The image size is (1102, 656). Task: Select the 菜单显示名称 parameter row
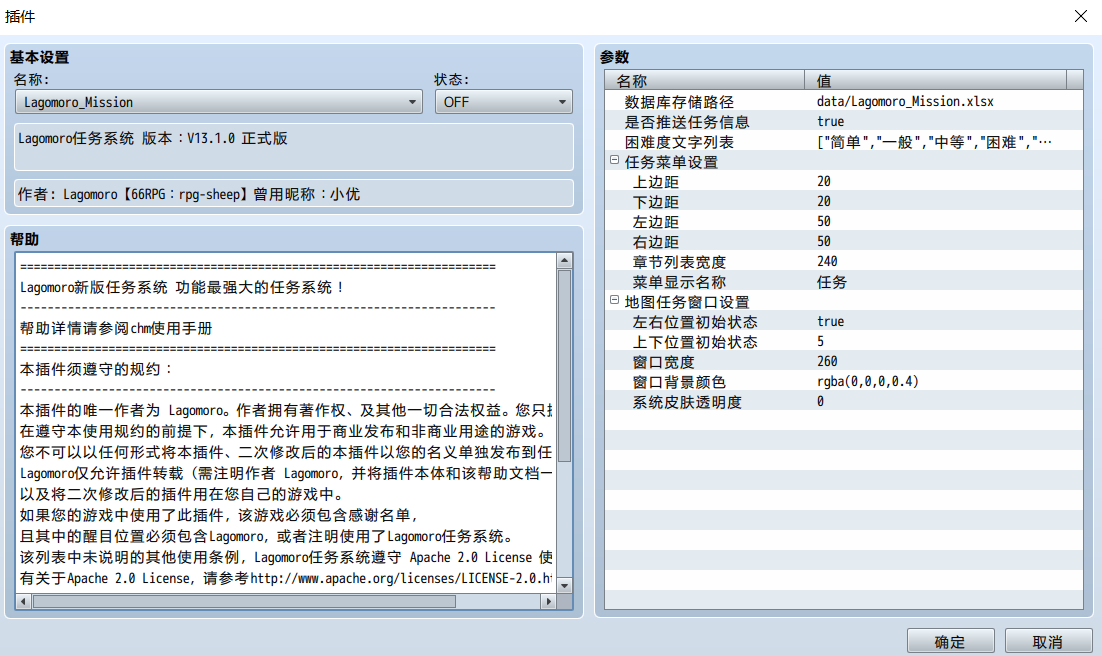click(x=843, y=281)
